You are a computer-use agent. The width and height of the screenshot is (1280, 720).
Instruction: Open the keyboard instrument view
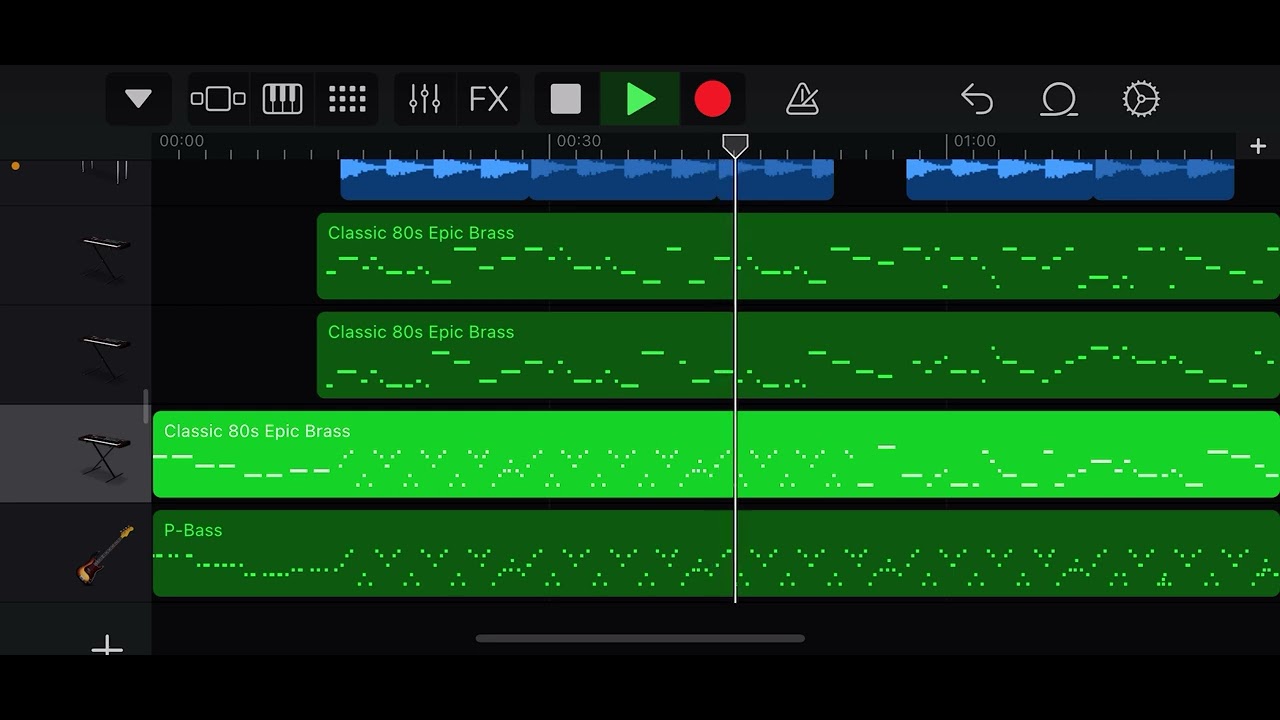tap(282, 99)
